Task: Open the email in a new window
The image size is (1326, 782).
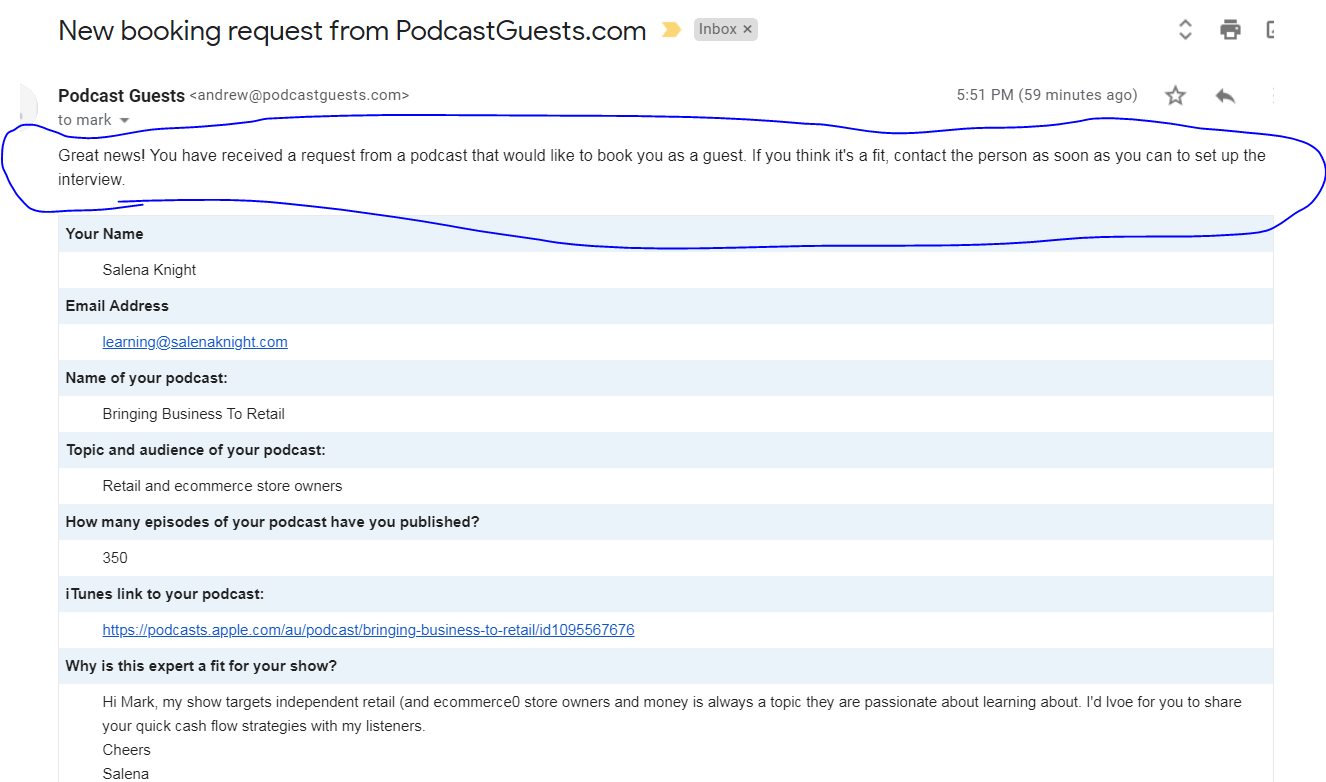Action: click(1271, 30)
